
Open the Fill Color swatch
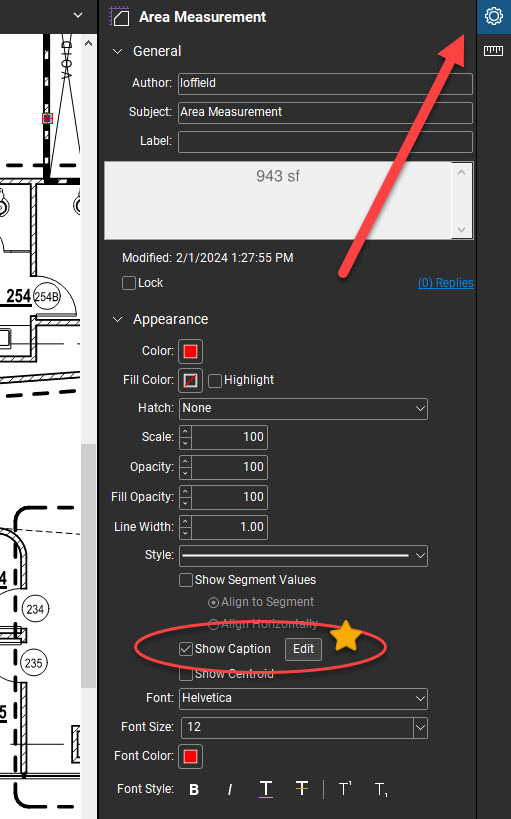tap(190, 380)
